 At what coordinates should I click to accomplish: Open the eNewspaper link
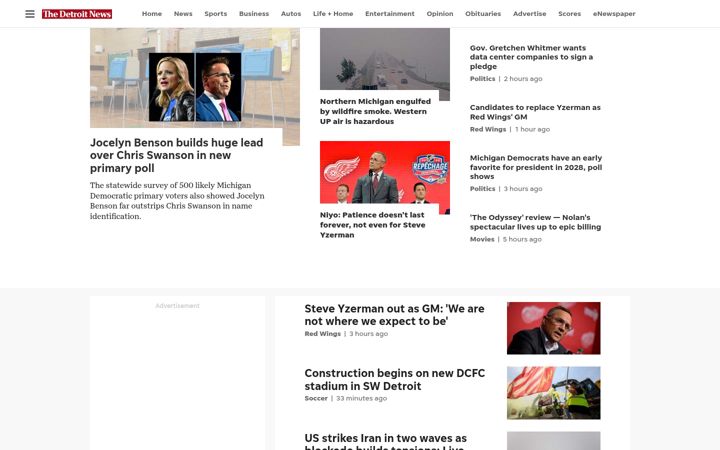coord(614,14)
